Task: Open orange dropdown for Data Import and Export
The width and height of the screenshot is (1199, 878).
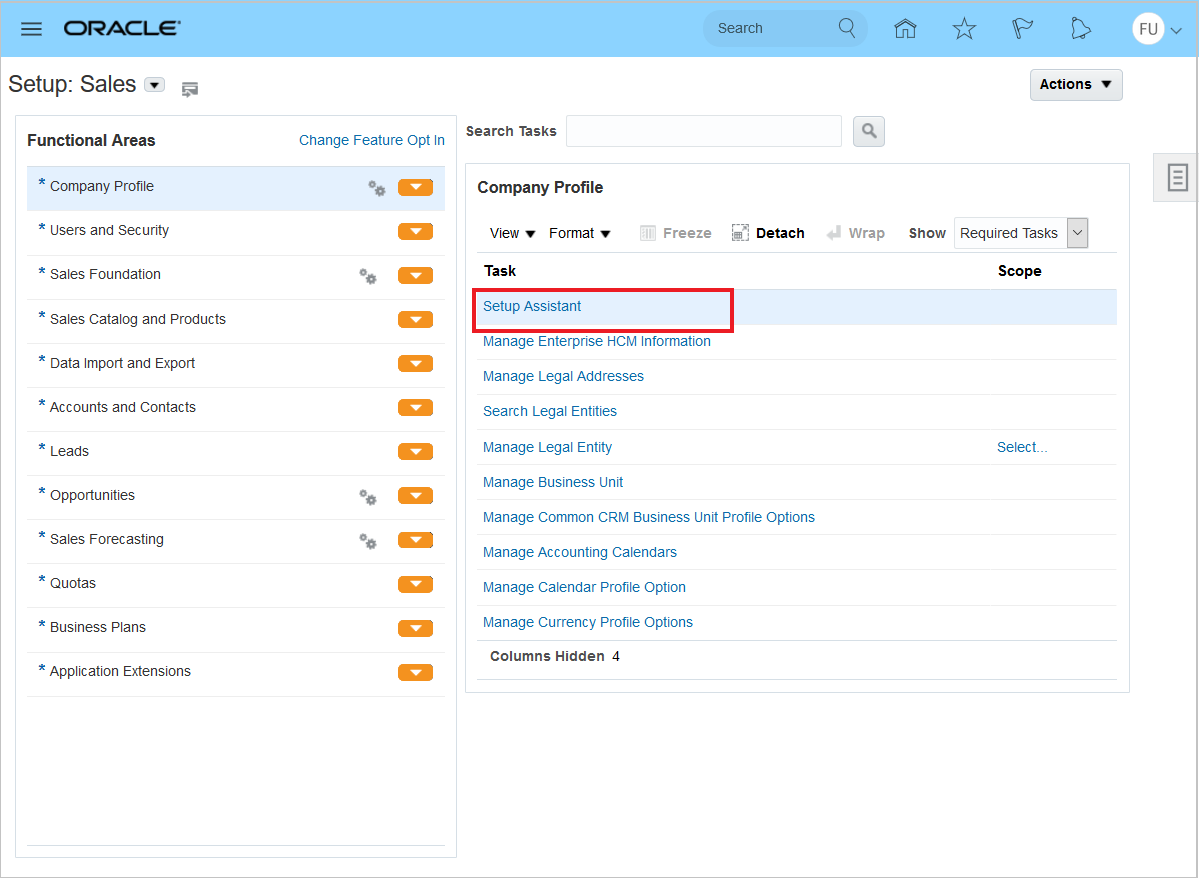Action: pyautogui.click(x=415, y=363)
